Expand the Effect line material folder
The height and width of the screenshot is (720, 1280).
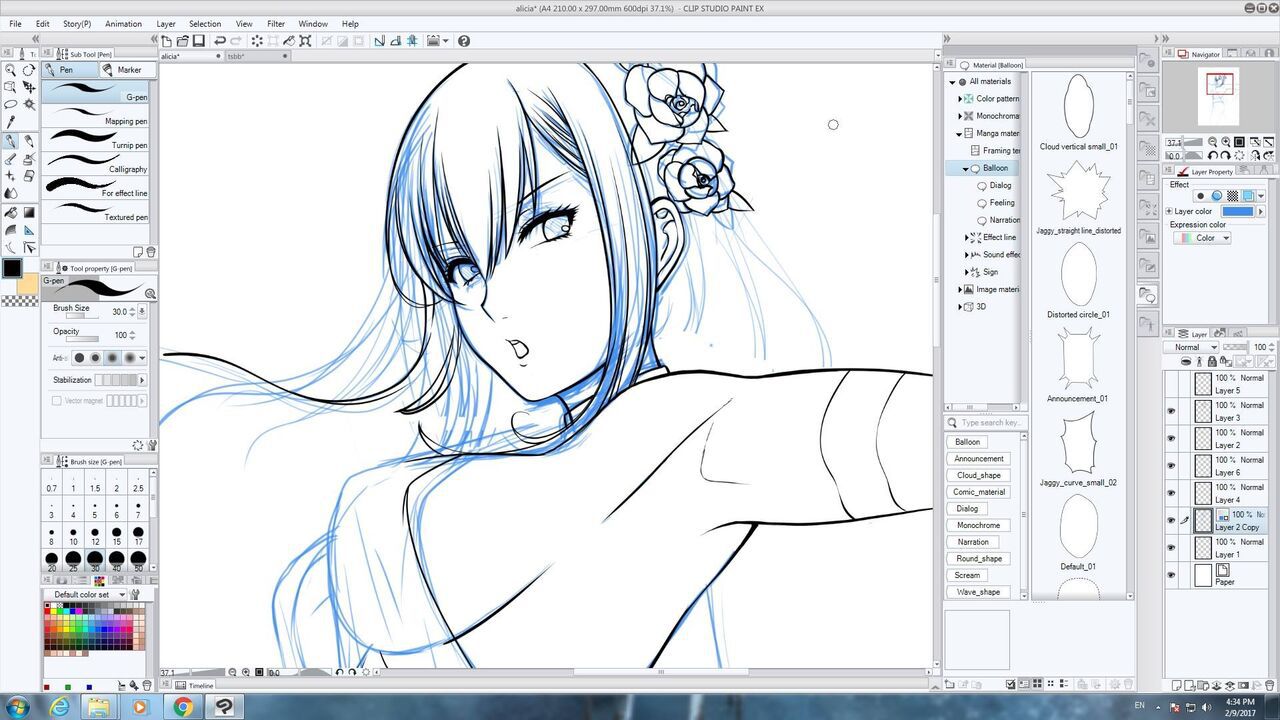[x=967, y=237]
